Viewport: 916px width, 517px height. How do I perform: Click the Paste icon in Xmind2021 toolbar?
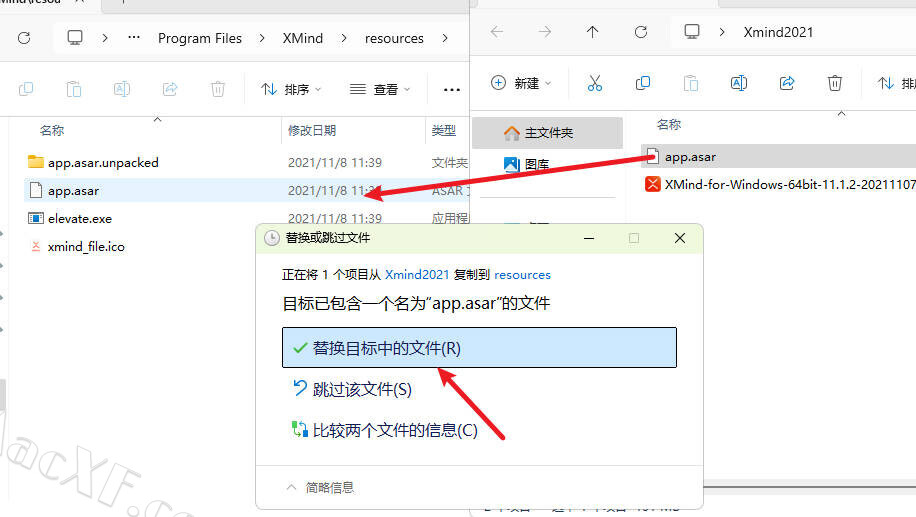coord(691,83)
